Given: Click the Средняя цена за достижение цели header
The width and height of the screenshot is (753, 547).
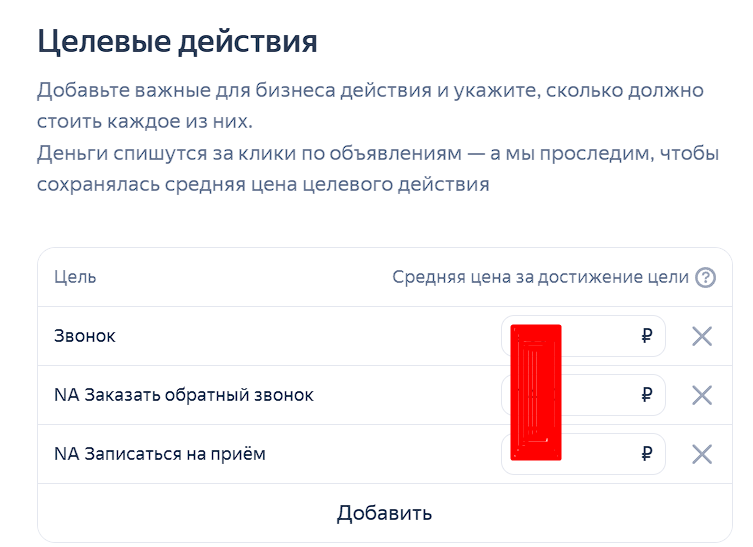Looking at the screenshot, I should [x=540, y=277].
